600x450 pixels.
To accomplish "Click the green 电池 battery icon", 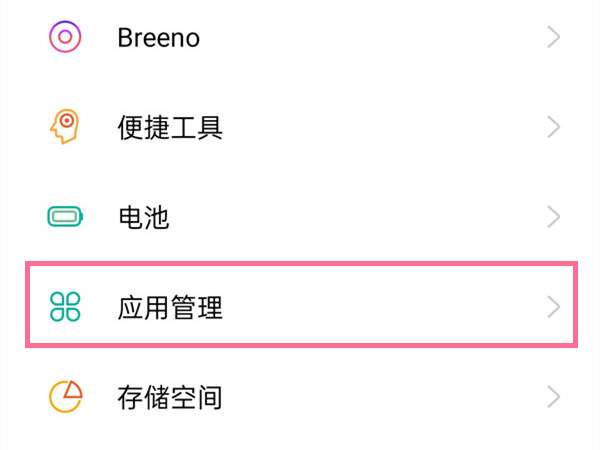I will 66,216.
